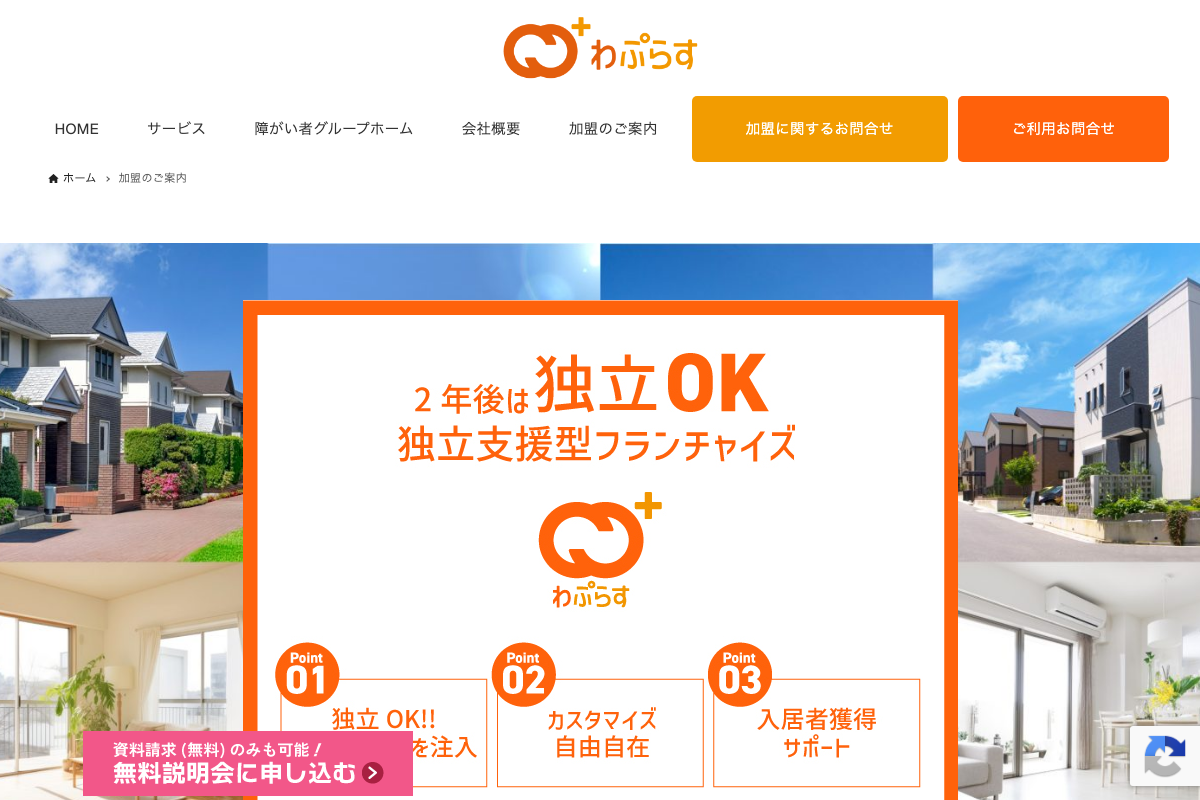Click the 独立 OK!! point text
The width and height of the screenshot is (1200, 800).
point(384,719)
